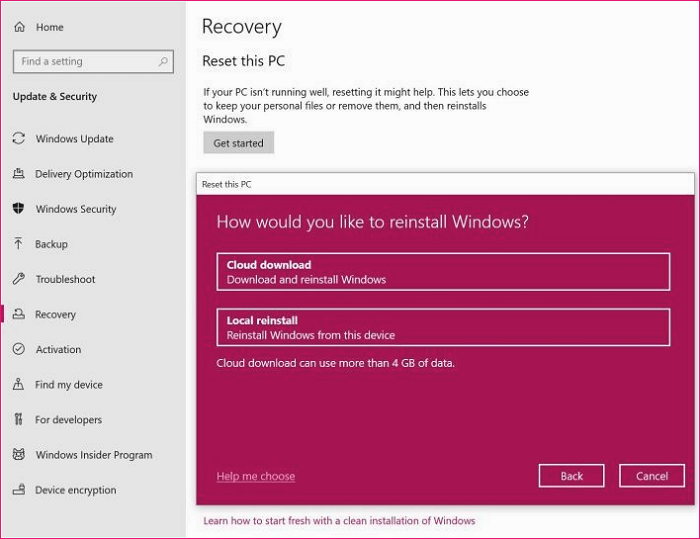Image resolution: width=700 pixels, height=539 pixels.
Task: Click the Windows Insider Program icon
Action: coord(18,454)
